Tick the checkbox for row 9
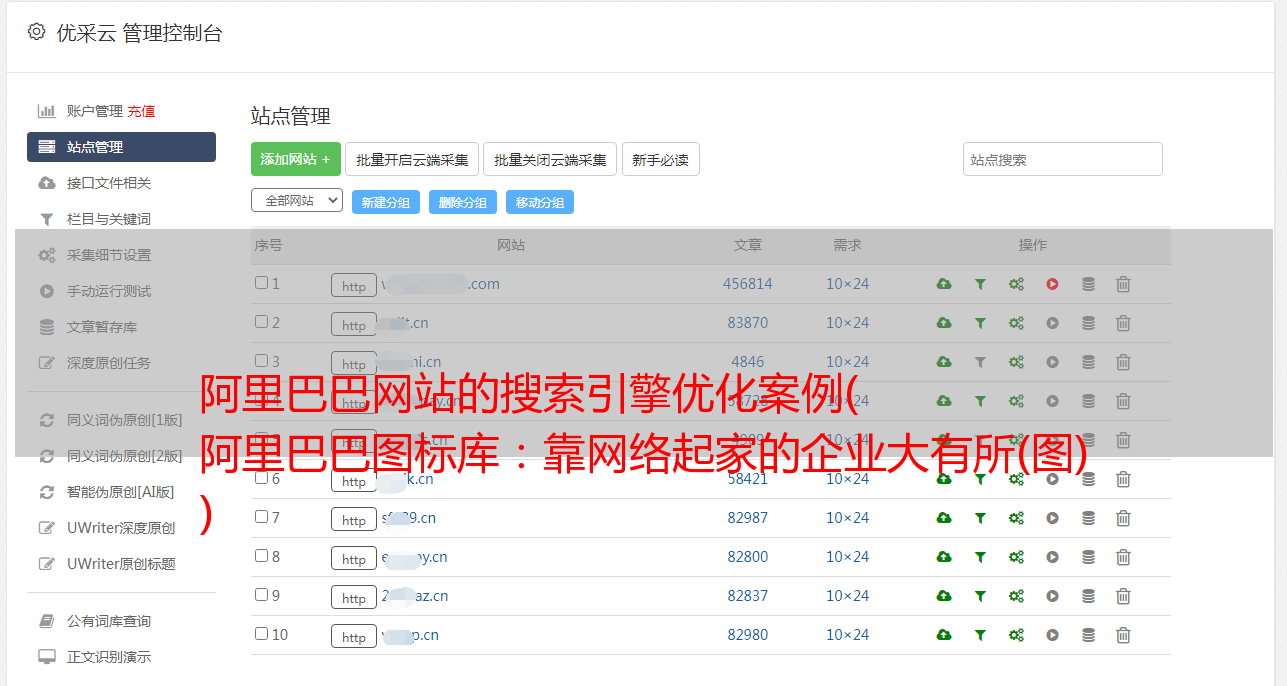 [261, 595]
